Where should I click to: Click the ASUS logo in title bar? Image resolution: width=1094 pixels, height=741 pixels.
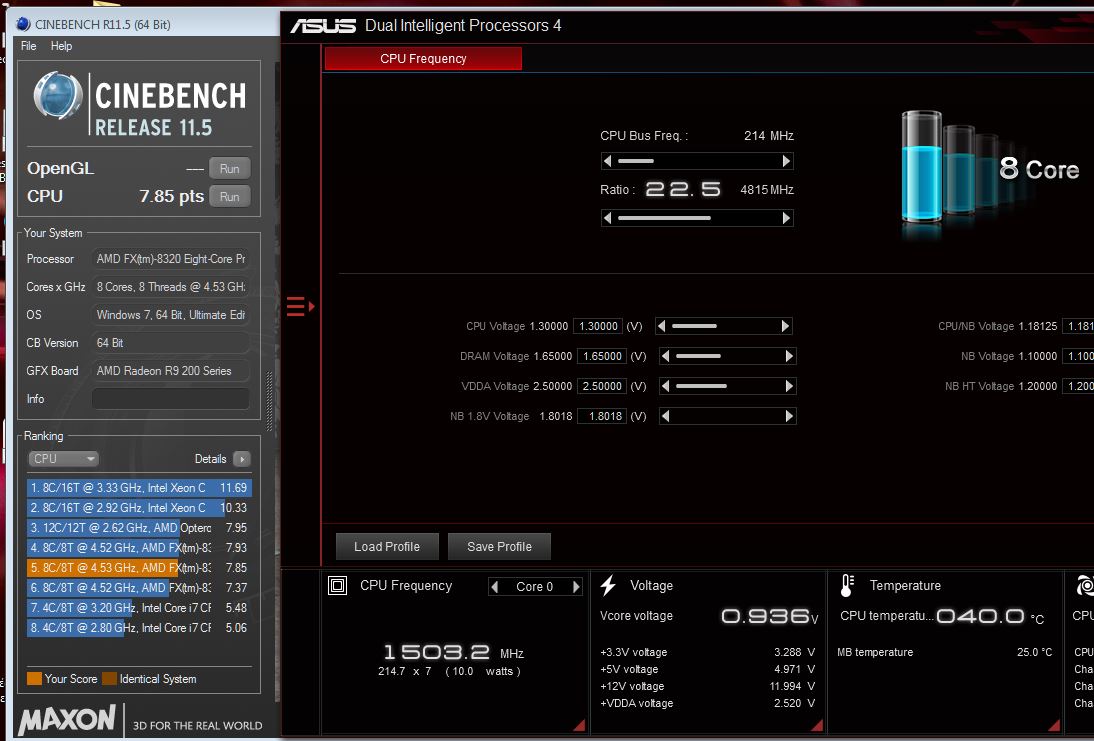[x=323, y=26]
